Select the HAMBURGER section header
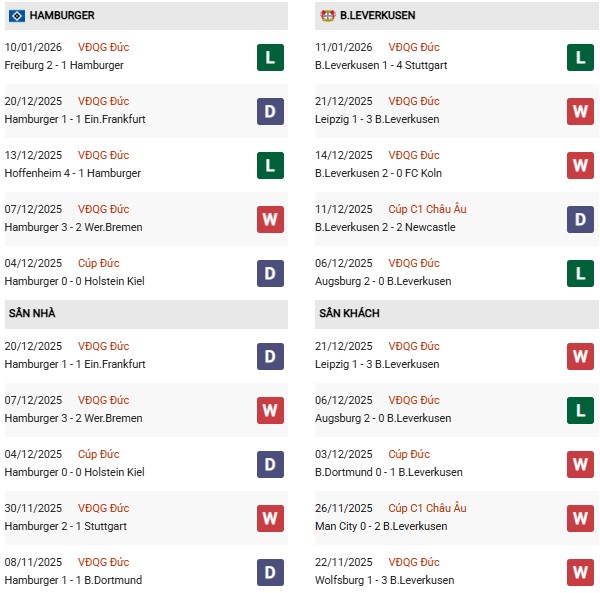This screenshot has height=593, width=600. coord(62,16)
